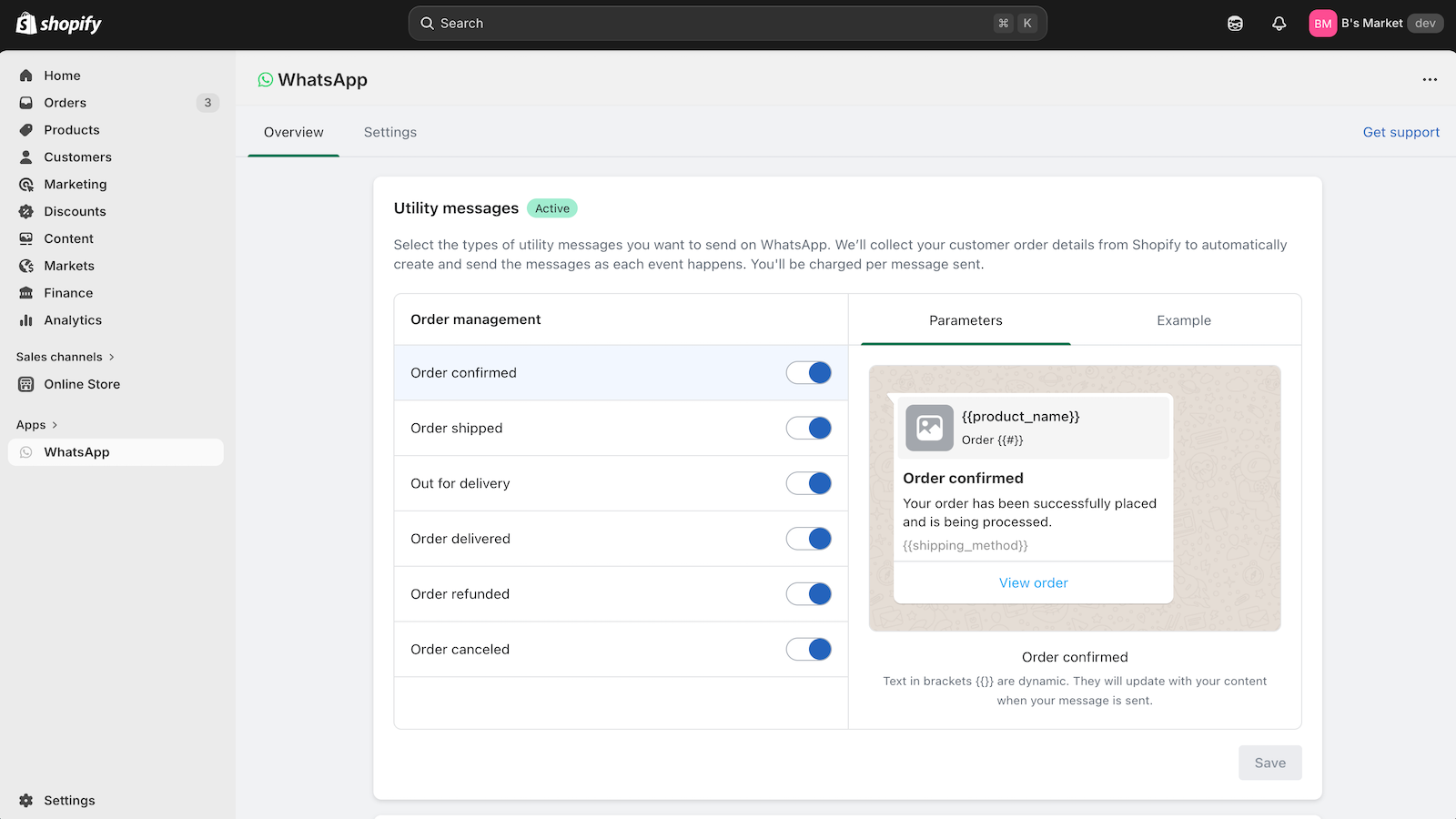This screenshot has height=819, width=1456.
Task: Click the Active status badge
Action: click(x=552, y=208)
